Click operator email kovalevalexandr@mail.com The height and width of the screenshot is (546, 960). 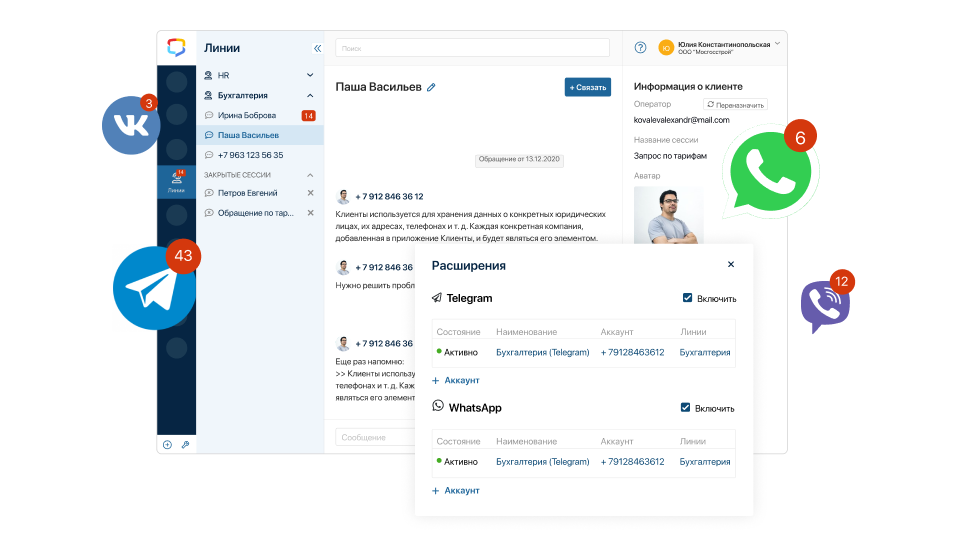point(681,120)
